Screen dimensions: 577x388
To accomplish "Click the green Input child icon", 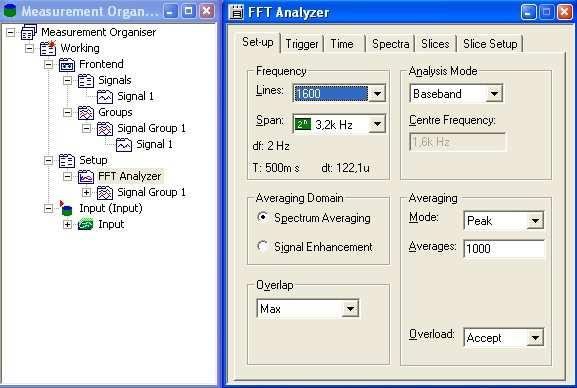I will pyautogui.click(x=86, y=224).
